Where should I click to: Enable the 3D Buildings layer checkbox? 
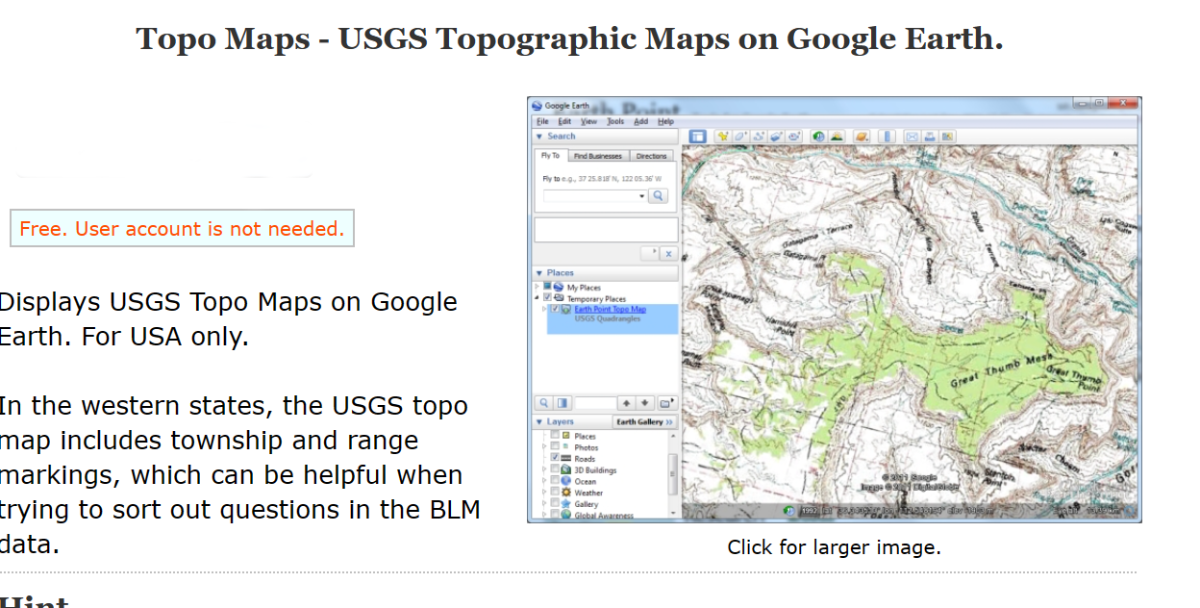[x=555, y=469]
